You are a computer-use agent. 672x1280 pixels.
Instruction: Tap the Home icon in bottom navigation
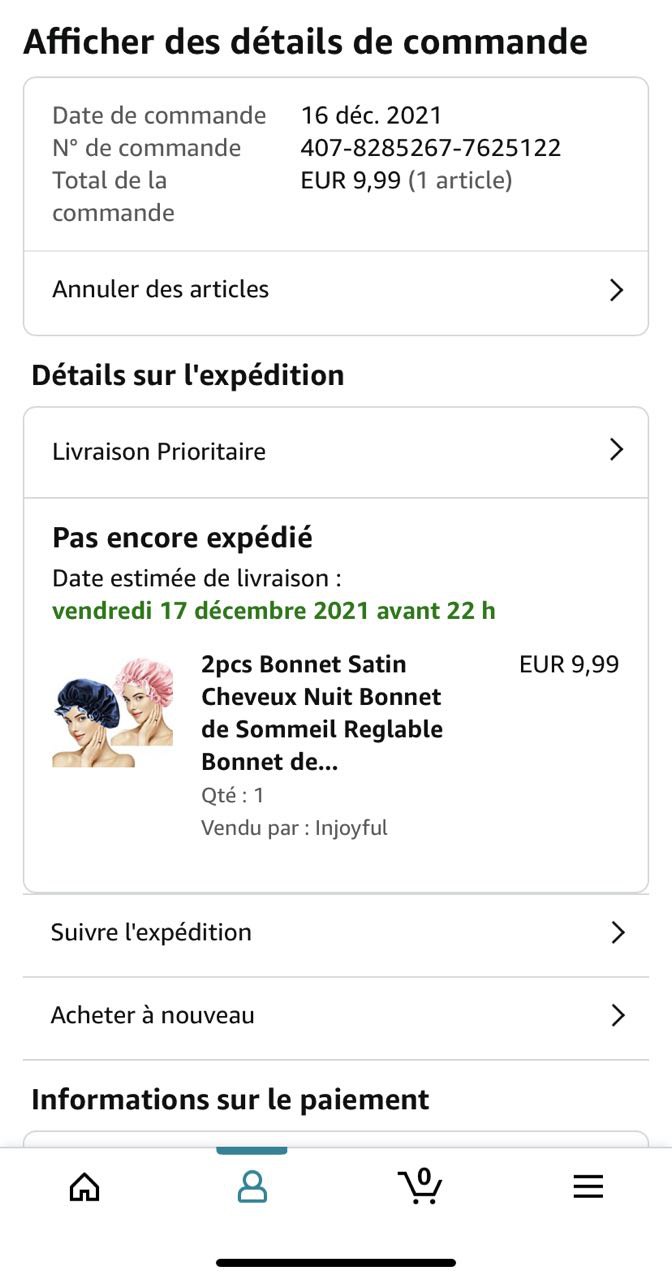[x=85, y=1187]
